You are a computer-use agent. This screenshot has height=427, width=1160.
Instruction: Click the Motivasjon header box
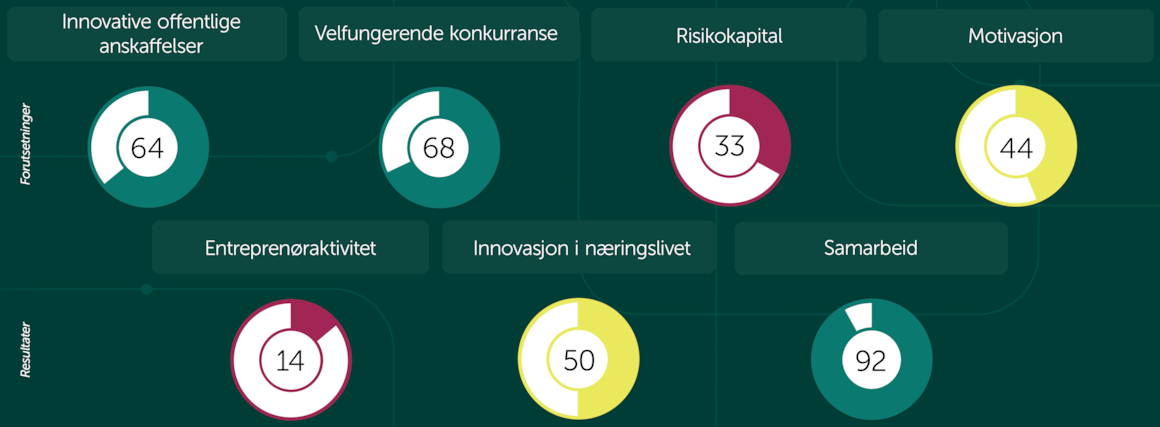[1015, 34]
